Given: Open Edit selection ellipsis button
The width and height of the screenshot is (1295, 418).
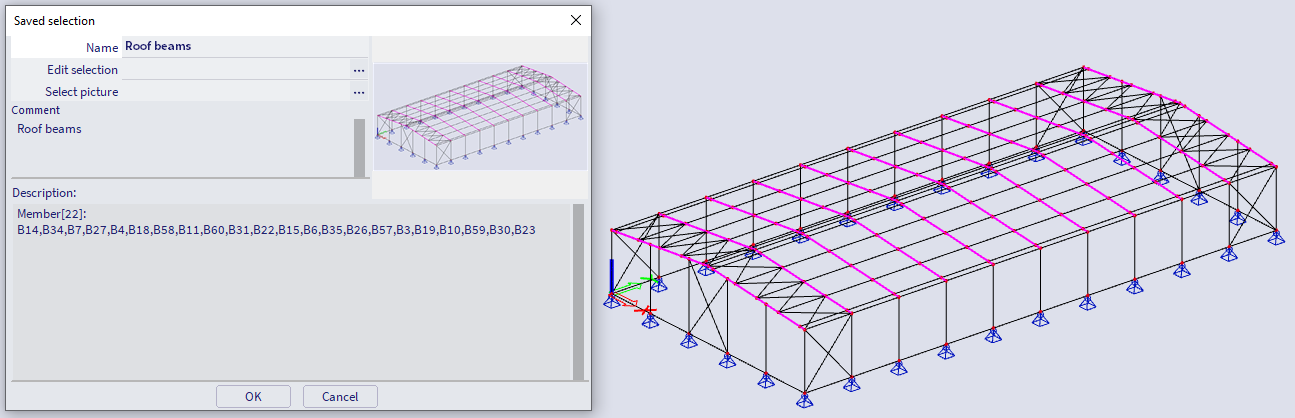Looking at the screenshot, I should 358,70.
